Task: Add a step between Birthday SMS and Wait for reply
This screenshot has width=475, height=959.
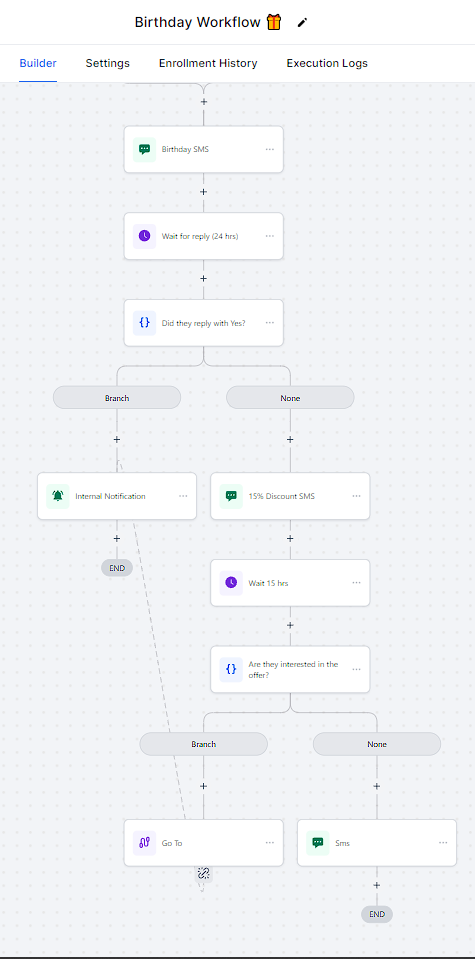Action: pos(204,192)
